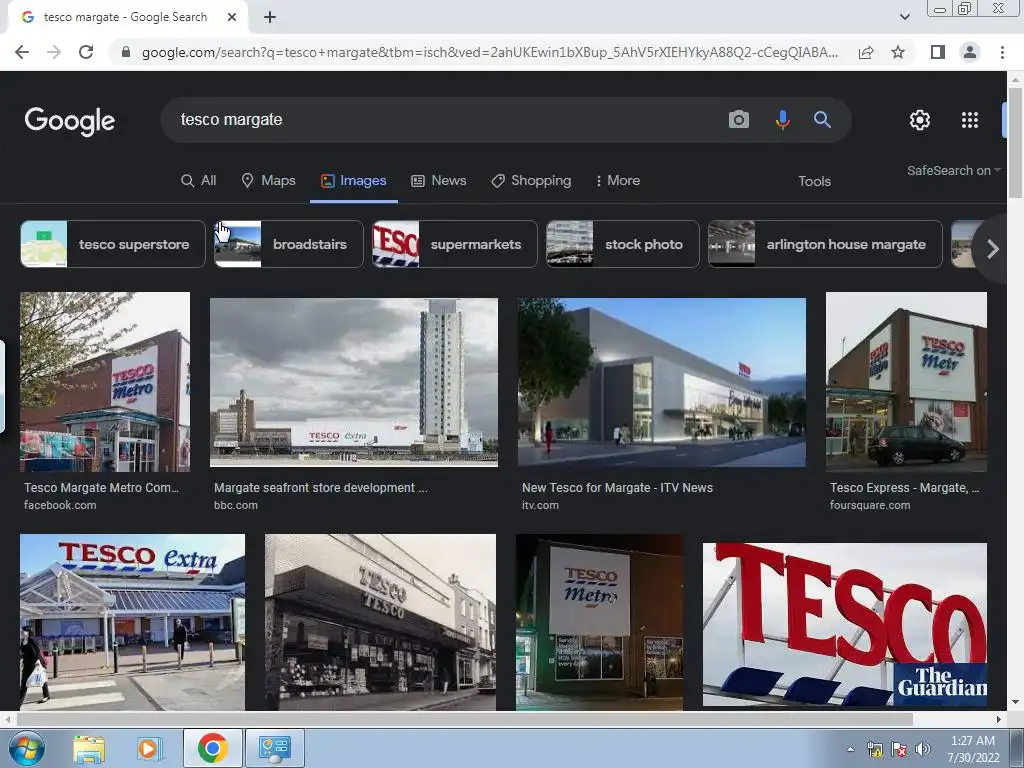The image size is (1024, 768).
Task: Click the magnifier search button
Action: pos(822,120)
